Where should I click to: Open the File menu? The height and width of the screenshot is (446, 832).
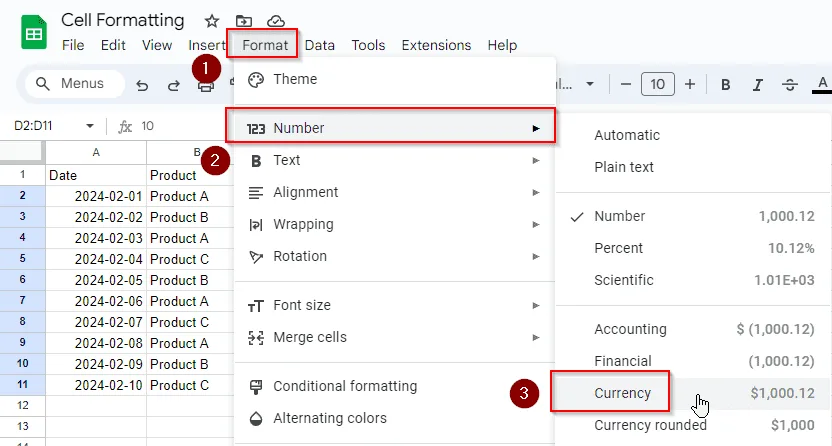tap(73, 45)
